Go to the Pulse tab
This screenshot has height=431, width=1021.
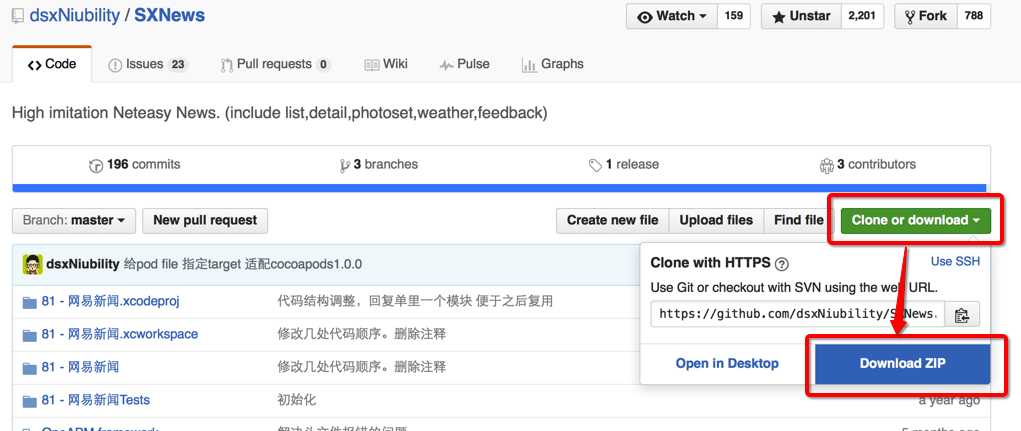(x=464, y=64)
